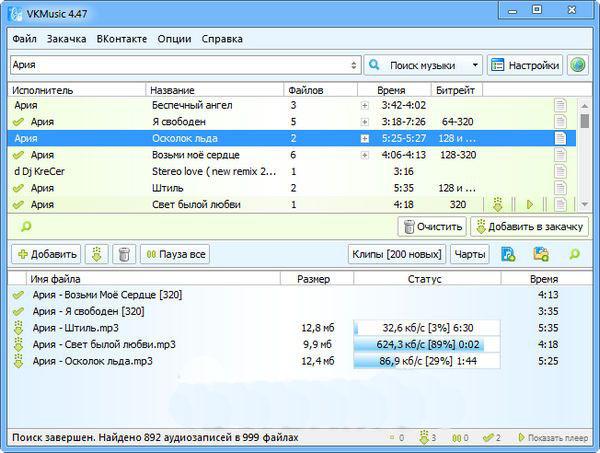The width and height of the screenshot is (600, 453).
Task: Open the Файл menu
Action: pos(24,39)
